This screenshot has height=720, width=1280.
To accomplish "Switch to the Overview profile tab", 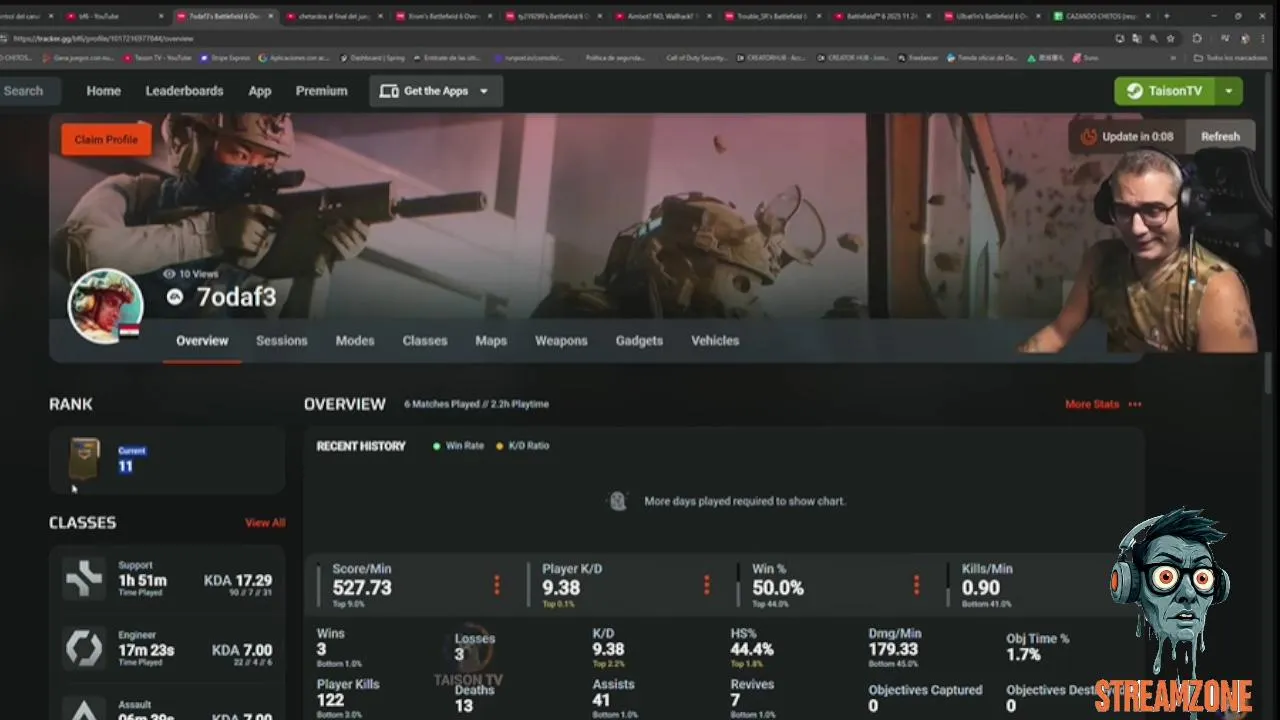I will 202,341.
